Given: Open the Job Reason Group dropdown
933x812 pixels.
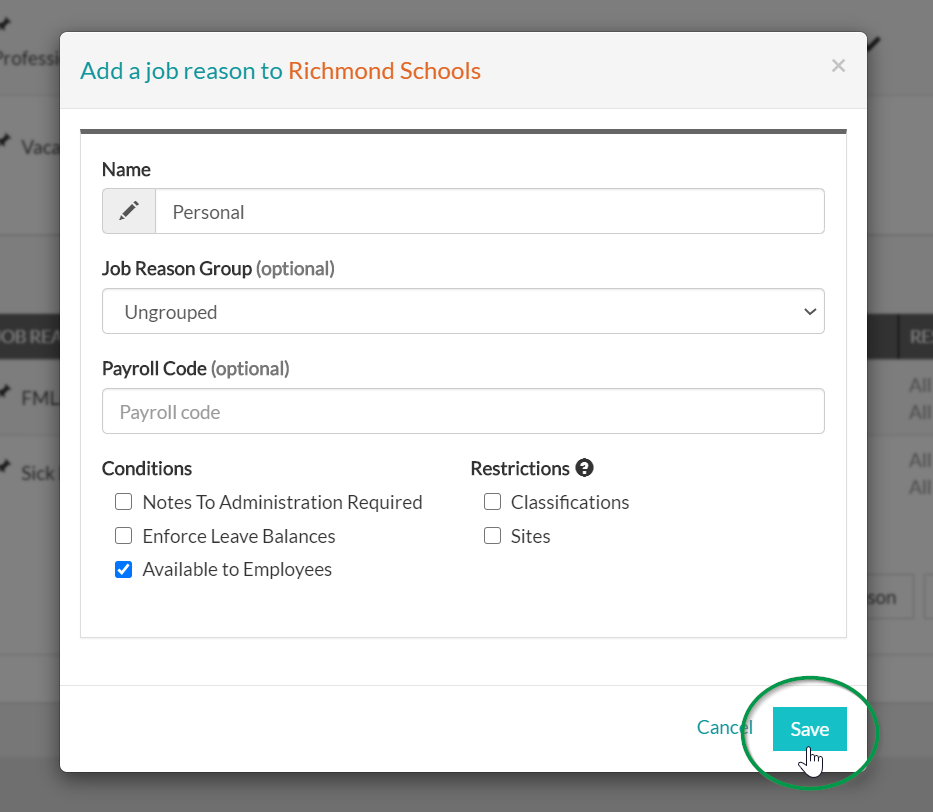Looking at the screenshot, I should pyautogui.click(x=463, y=311).
